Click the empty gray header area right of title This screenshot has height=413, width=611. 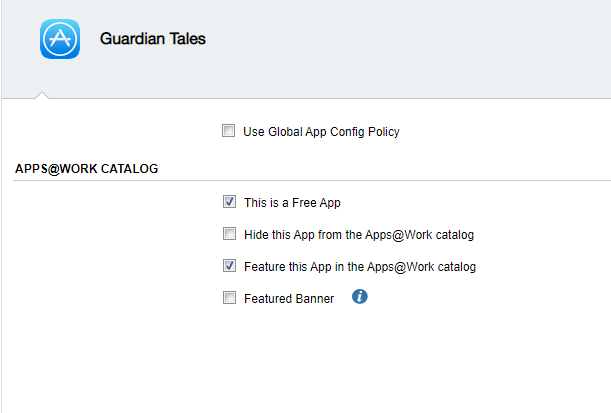pos(420,45)
